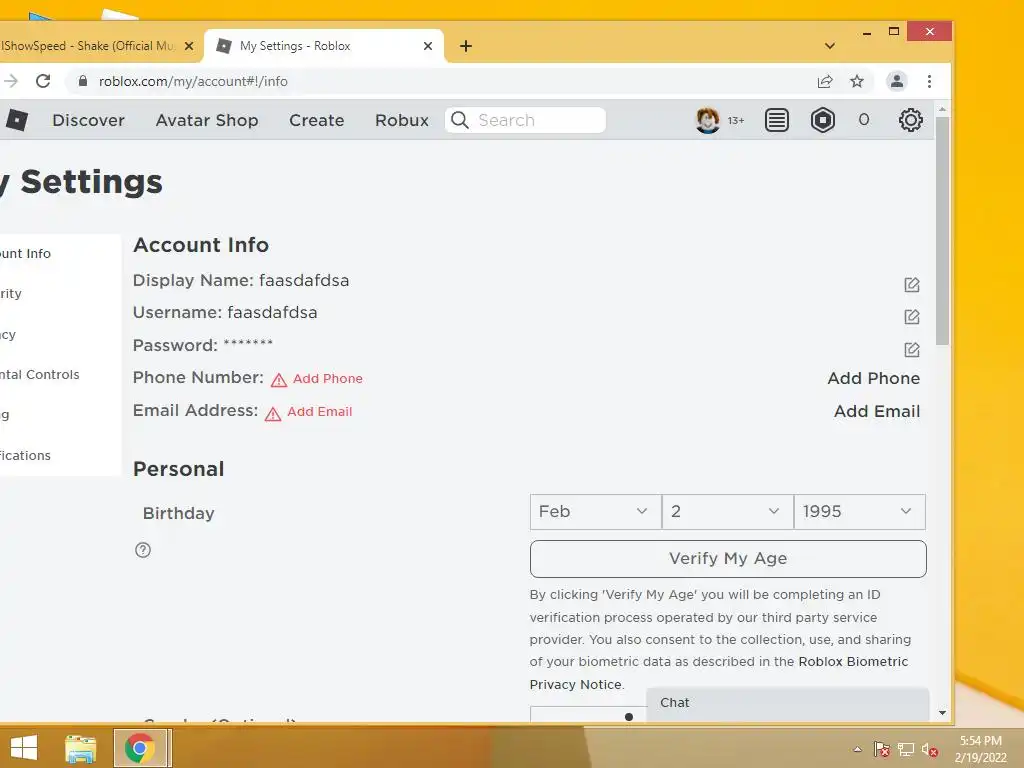Open the birthday day dropdown showing 2
The height and width of the screenshot is (768, 1024).
728,511
